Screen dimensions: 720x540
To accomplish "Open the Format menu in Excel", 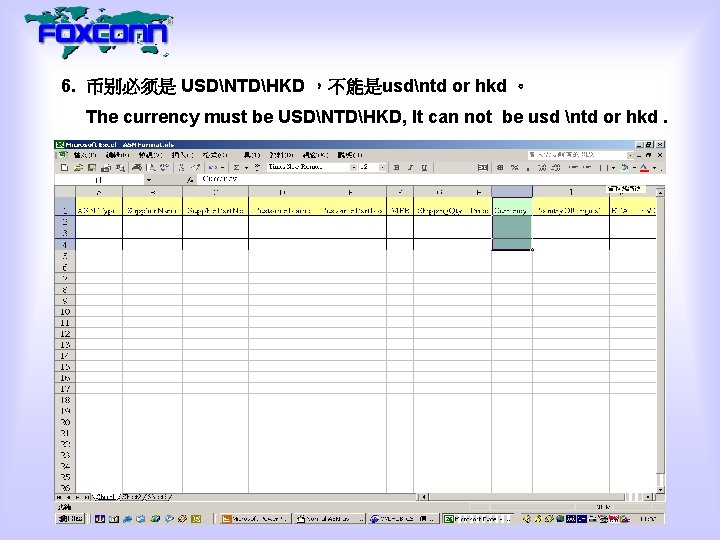I will click(x=215, y=155).
